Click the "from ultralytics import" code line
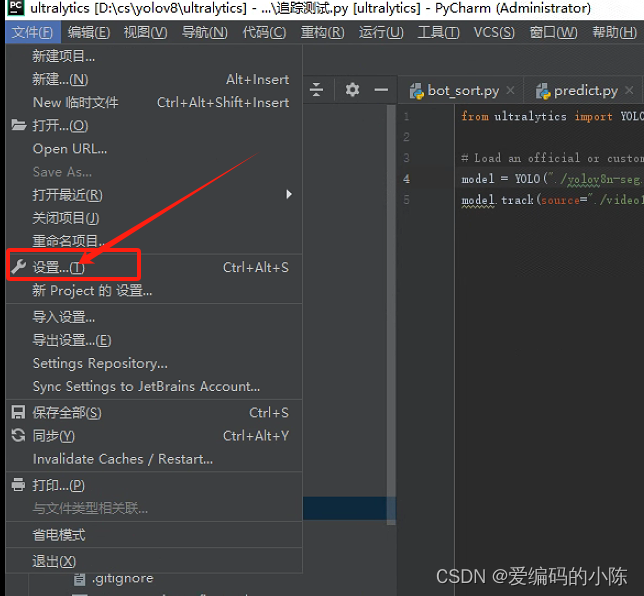644x596 pixels. point(550,116)
